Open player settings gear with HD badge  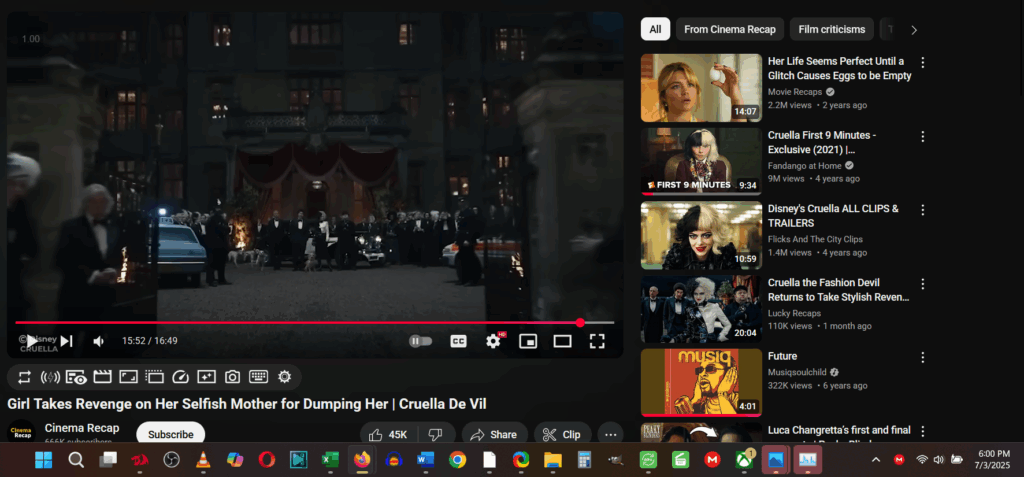click(494, 341)
